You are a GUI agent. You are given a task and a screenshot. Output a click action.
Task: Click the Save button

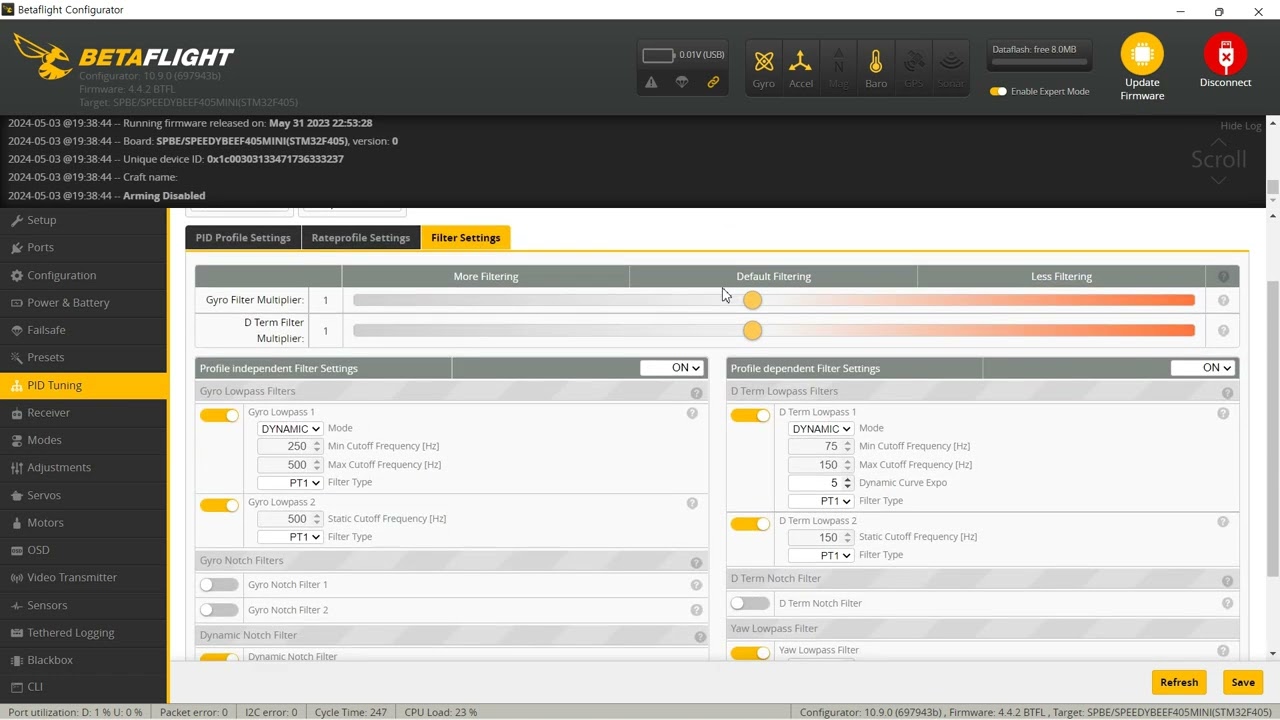coord(1243,682)
